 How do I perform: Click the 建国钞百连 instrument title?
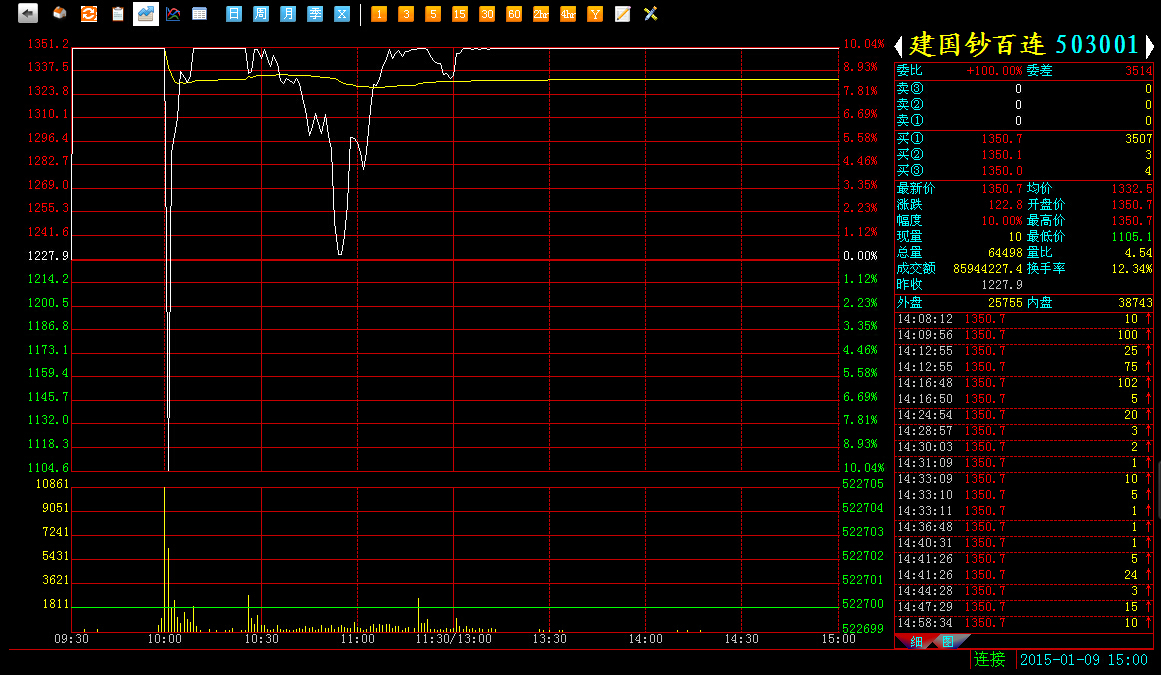click(977, 44)
